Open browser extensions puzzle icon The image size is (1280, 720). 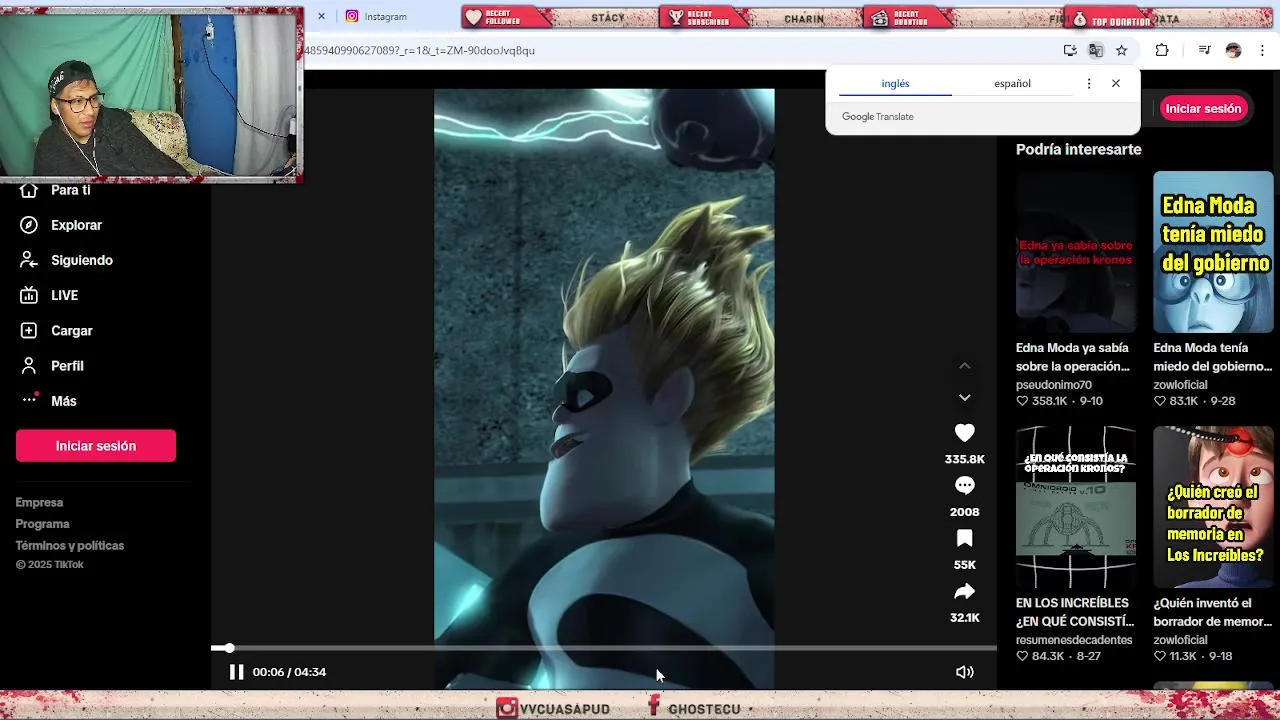point(1162,50)
